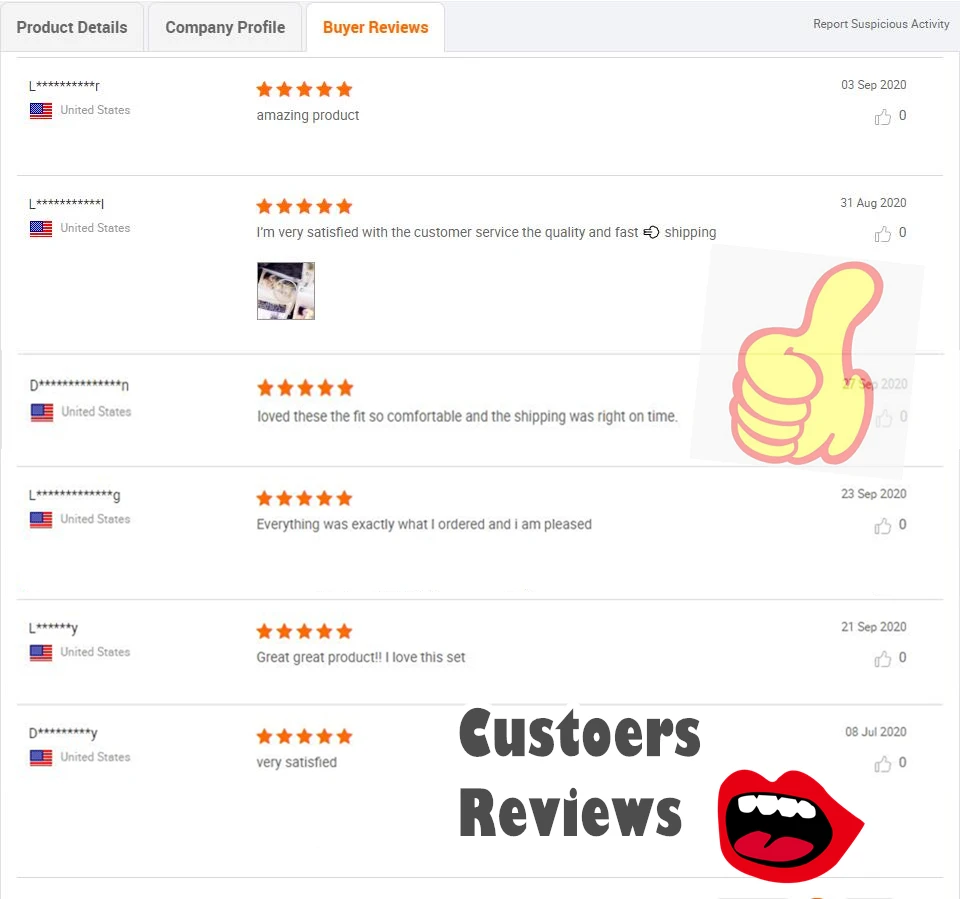Image resolution: width=960 pixels, height=899 pixels.
Task: Click reviewer name D*********y
Action: pyautogui.click(x=63, y=732)
